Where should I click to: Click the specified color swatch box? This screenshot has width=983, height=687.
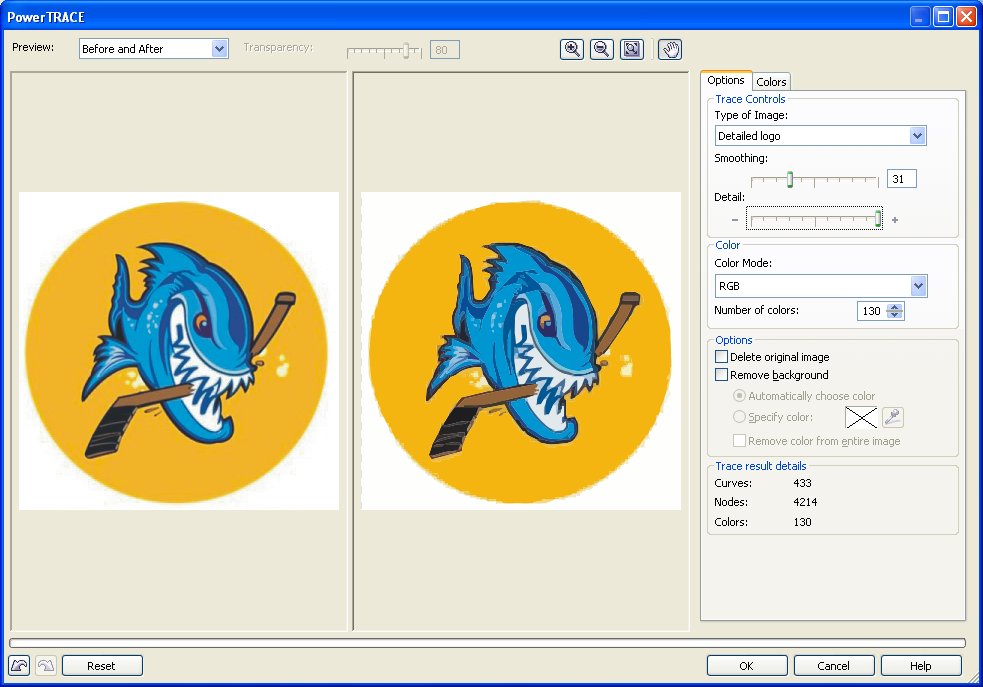[861, 417]
